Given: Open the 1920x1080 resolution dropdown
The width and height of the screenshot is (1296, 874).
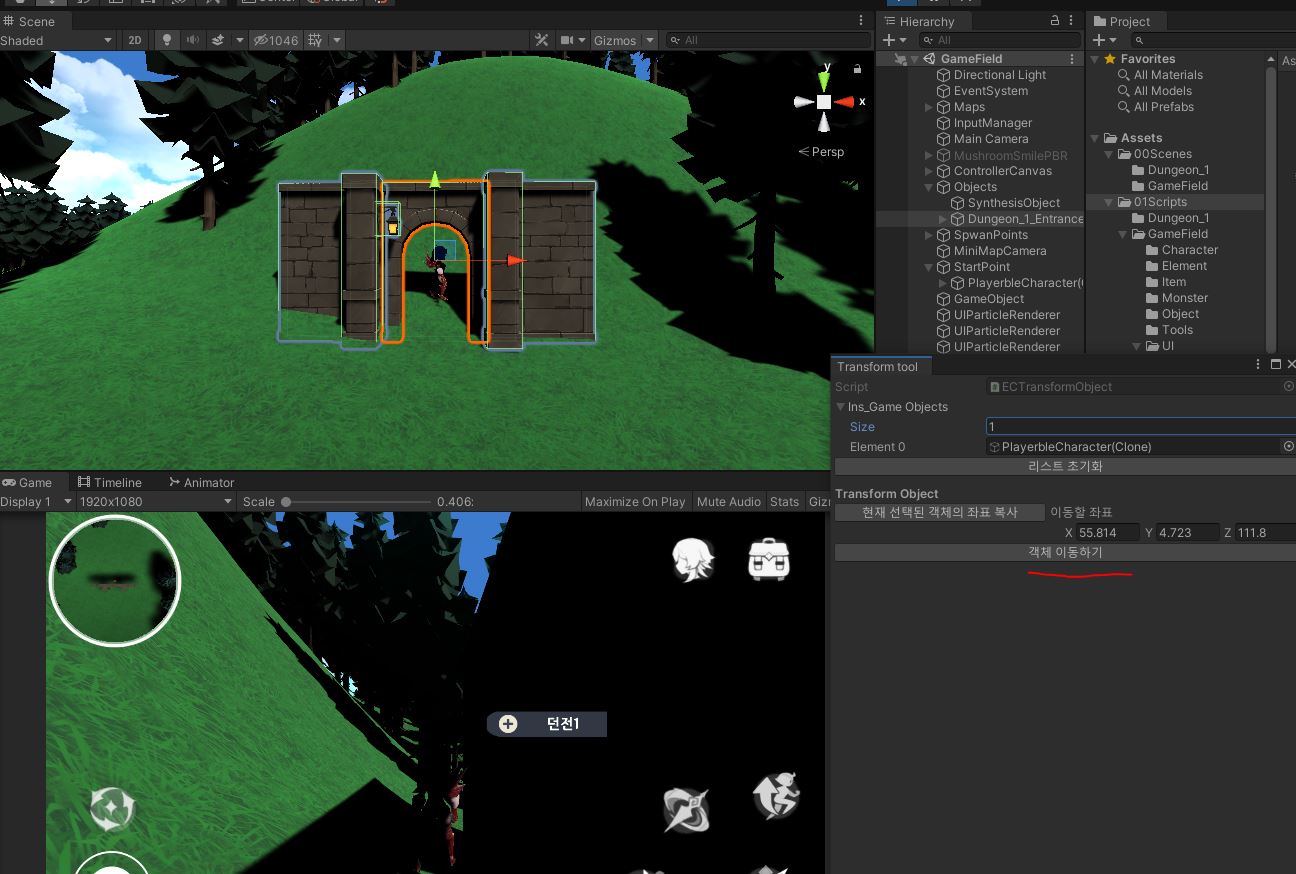Looking at the screenshot, I should (155, 501).
